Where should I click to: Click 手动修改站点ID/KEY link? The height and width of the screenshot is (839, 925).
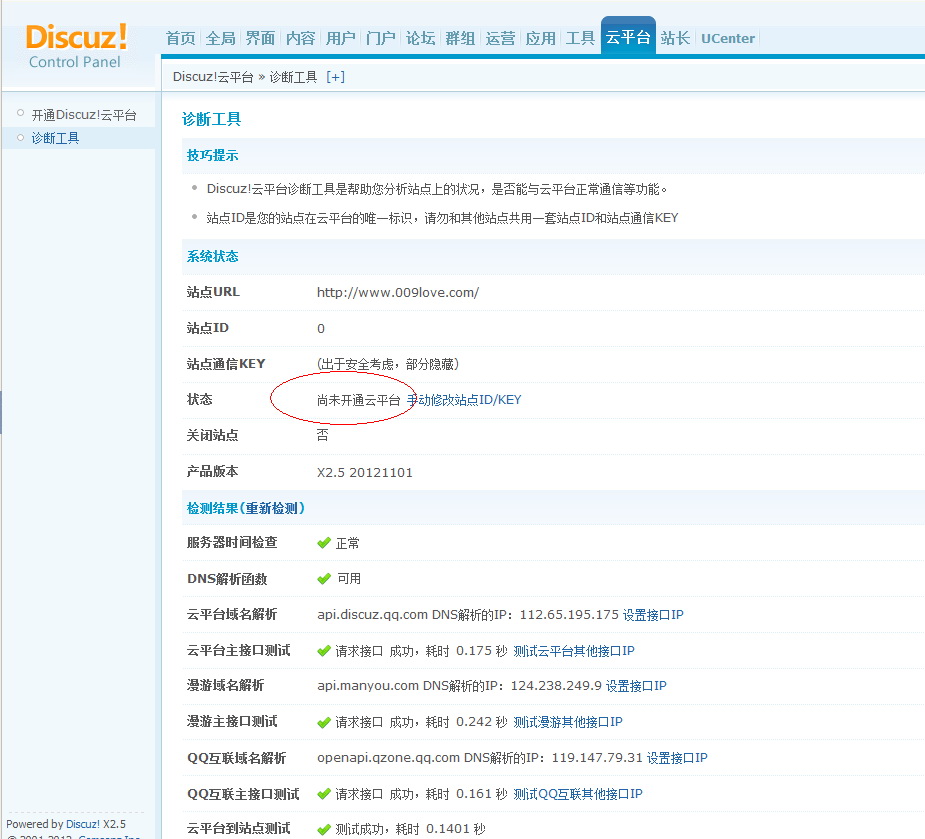tap(464, 400)
